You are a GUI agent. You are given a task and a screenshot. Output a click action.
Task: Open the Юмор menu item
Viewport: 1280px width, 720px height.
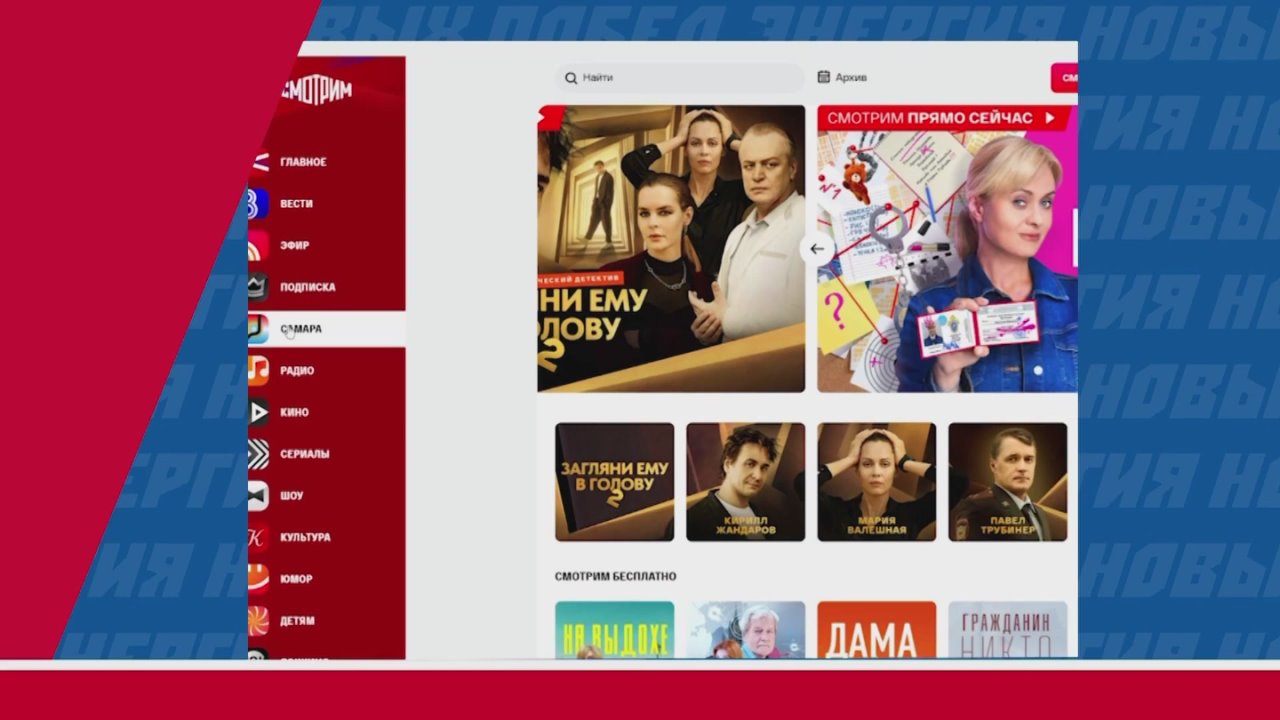[x=296, y=579]
